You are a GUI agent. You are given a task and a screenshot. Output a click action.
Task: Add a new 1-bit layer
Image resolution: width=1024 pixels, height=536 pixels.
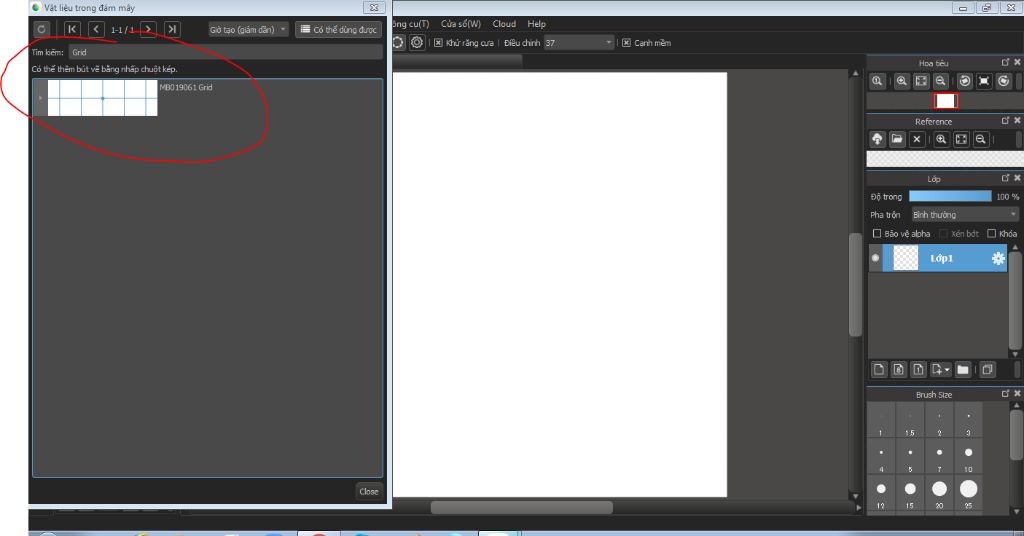pos(918,370)
